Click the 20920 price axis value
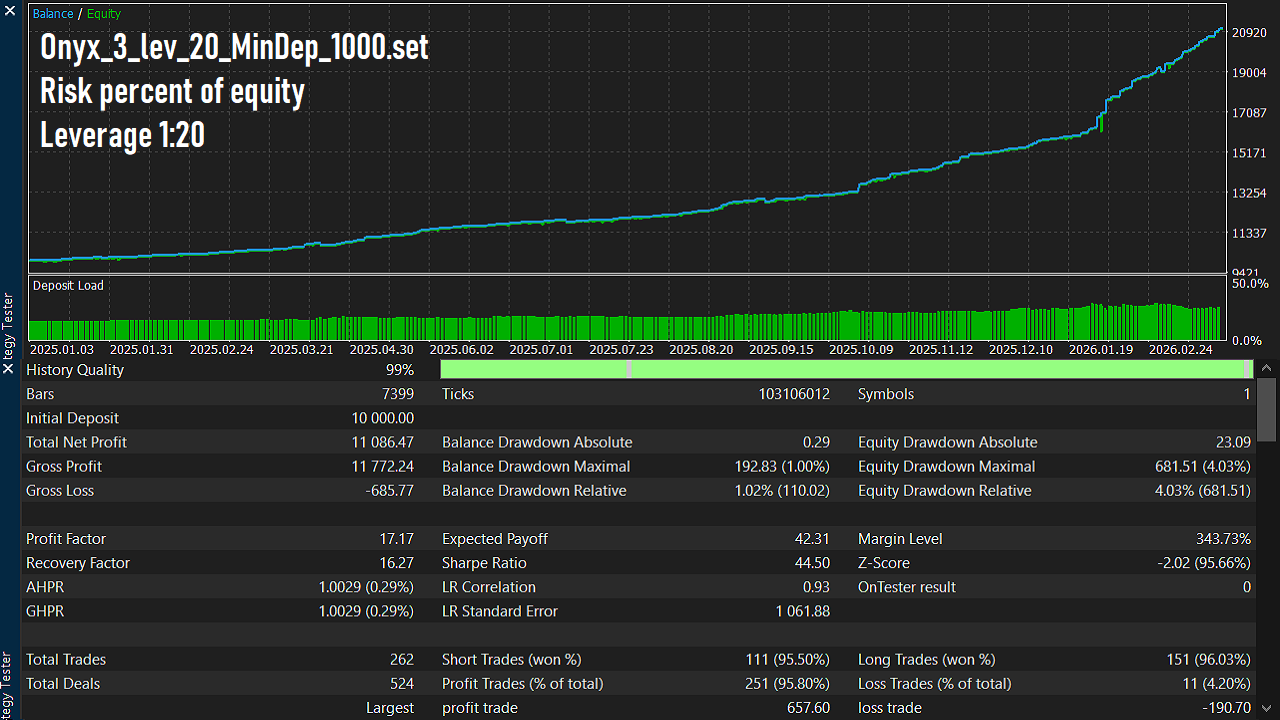This screenshot has width=1280, height=720. (1249, 33)
